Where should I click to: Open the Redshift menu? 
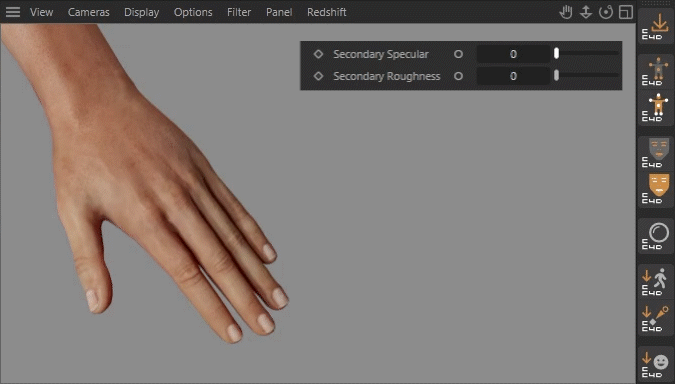327,12
